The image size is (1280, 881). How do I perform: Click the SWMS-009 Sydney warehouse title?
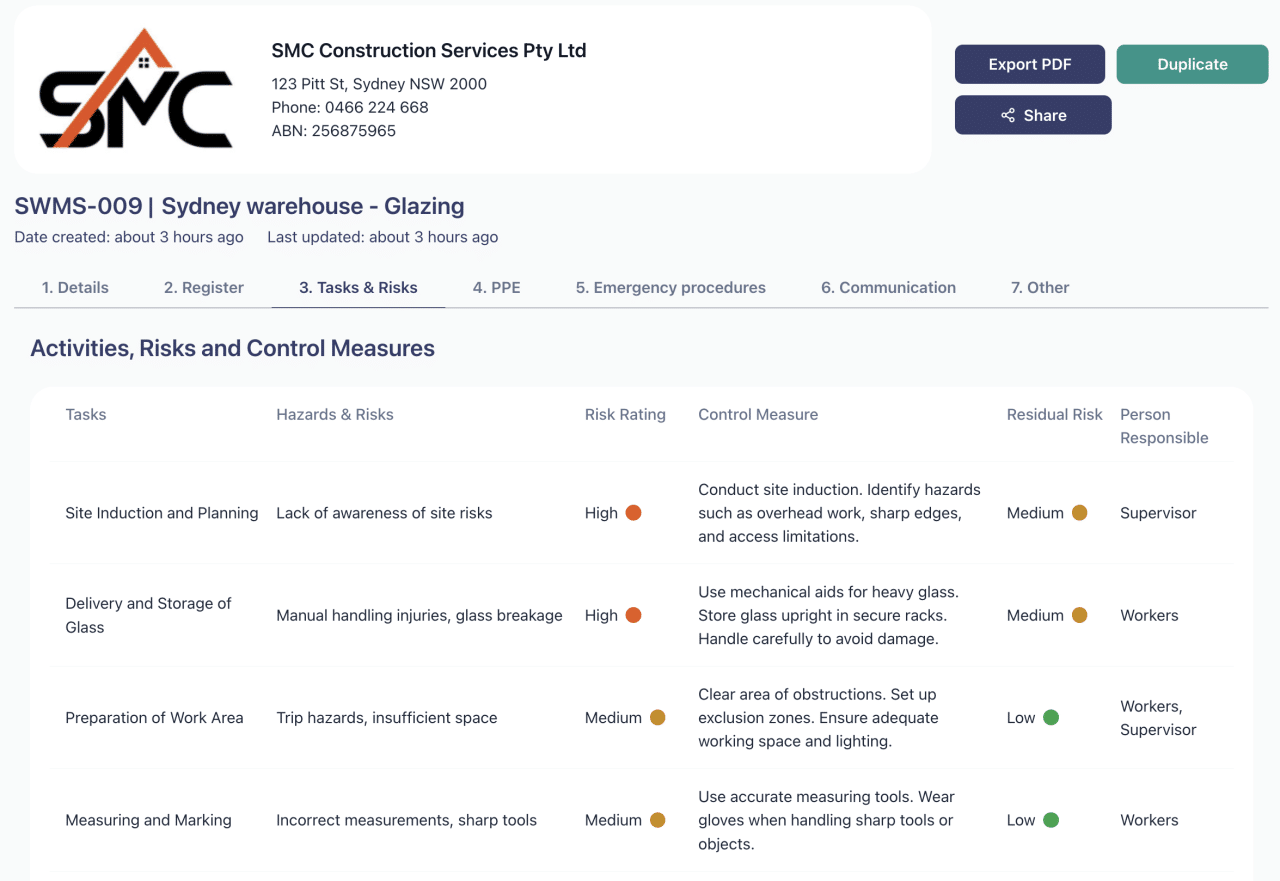coord(239,206)
